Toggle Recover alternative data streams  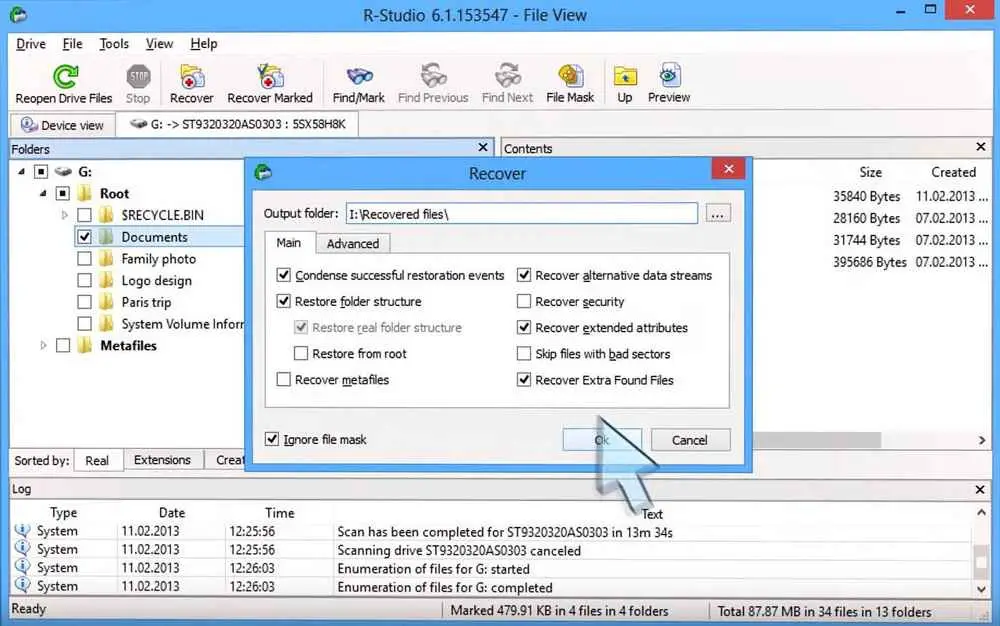tap(524, 275)
